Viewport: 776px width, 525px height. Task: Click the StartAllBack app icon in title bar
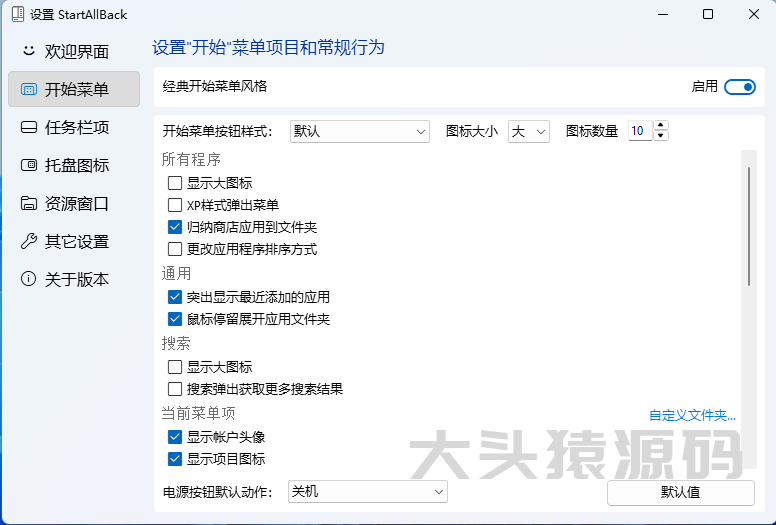click(x=16, y=15)
